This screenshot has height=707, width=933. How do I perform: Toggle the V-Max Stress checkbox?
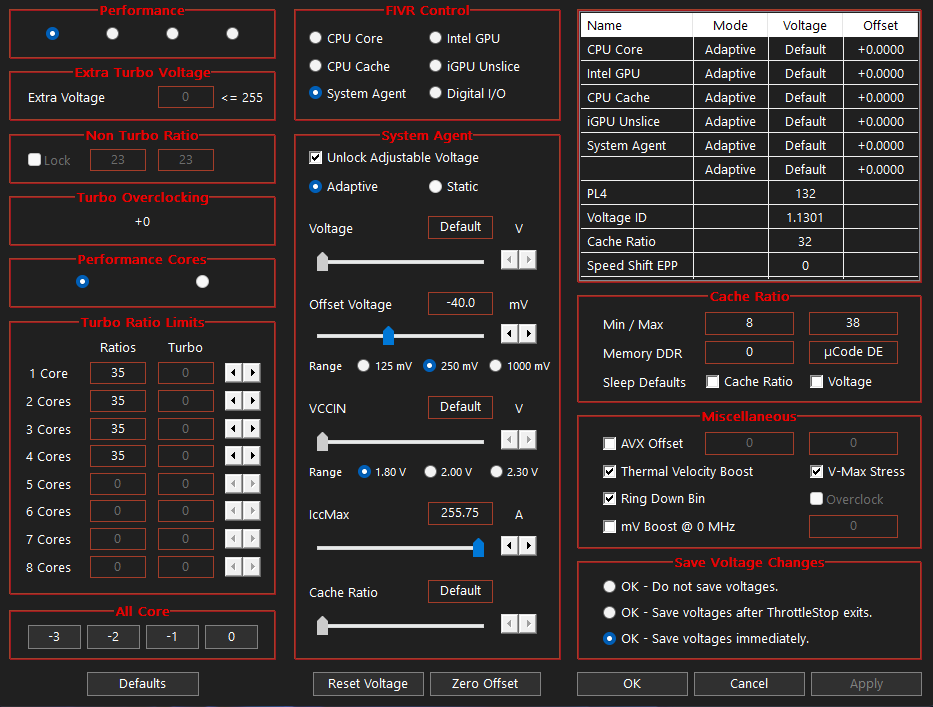817,471
